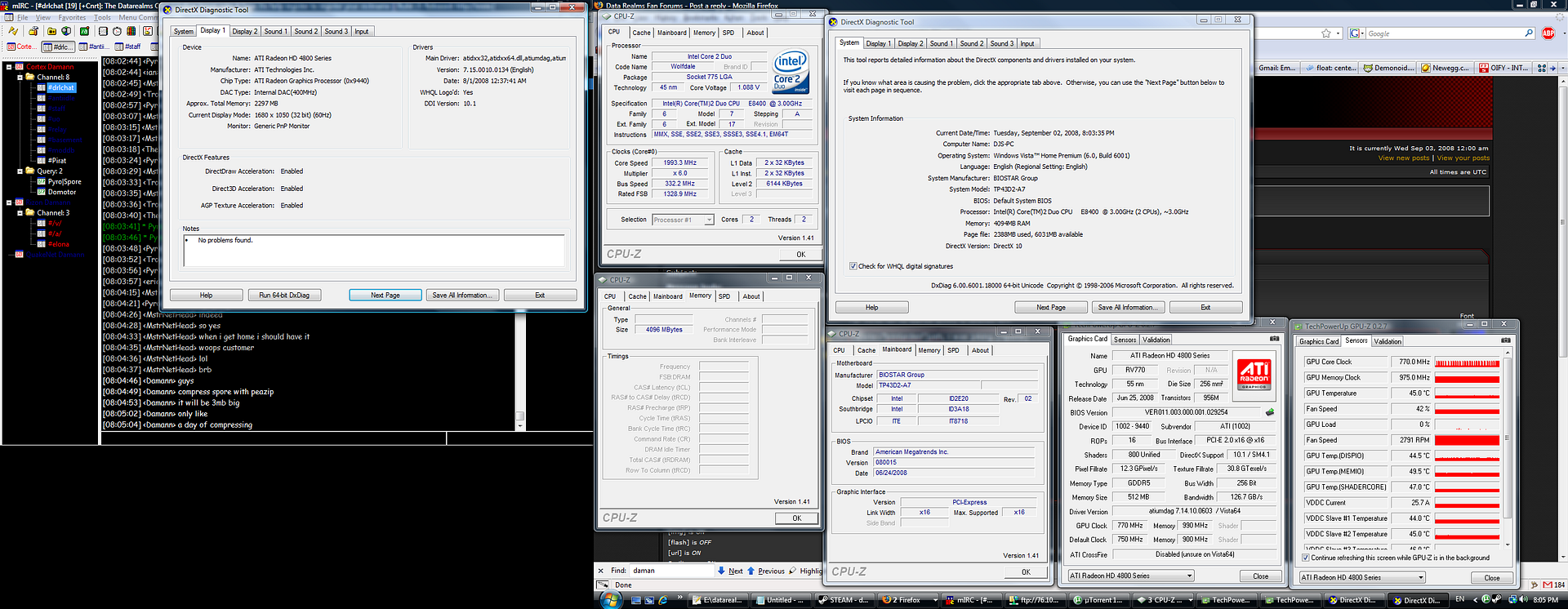
Task: Collapse Channel: 3 folder in mIRC tree
Action: click(x=20, y=213)
